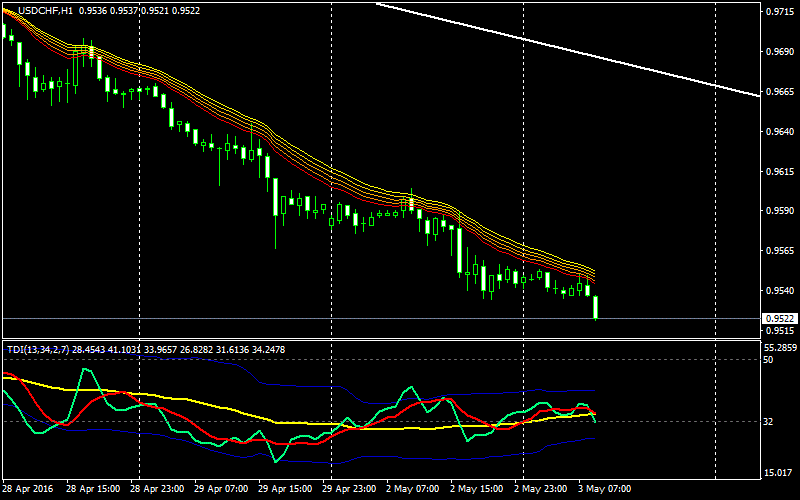Click the 0.9665 level on price scale
The width and height of the screenshot is (800, 500).
click(x=778, y=91)
